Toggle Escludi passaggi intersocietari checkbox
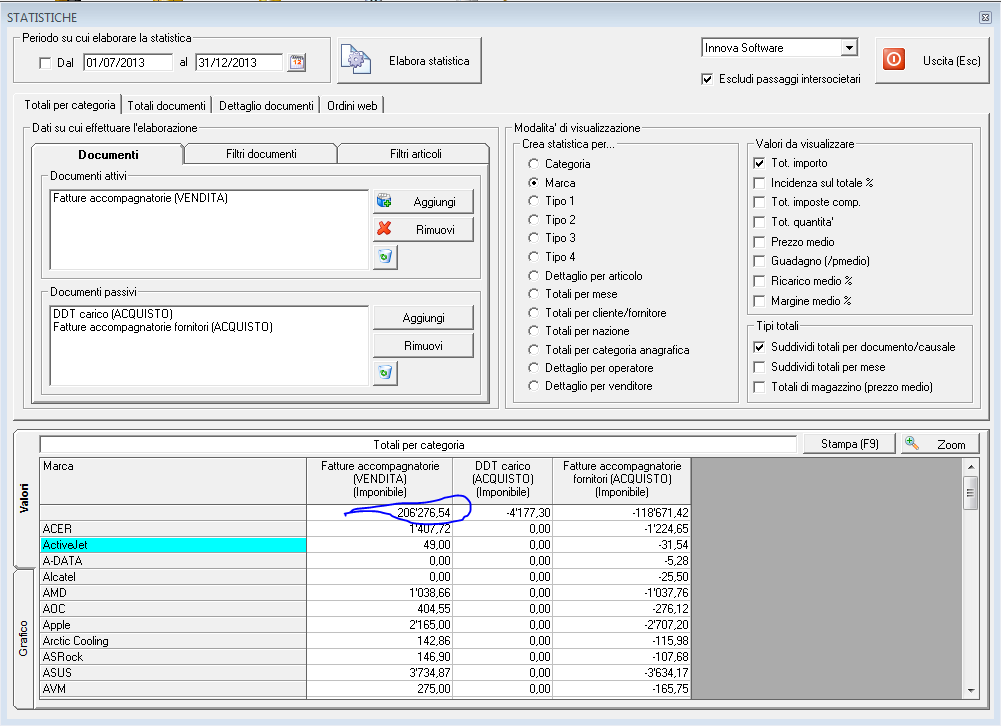This screenshot has height=726, width=1001. point(708,79)
